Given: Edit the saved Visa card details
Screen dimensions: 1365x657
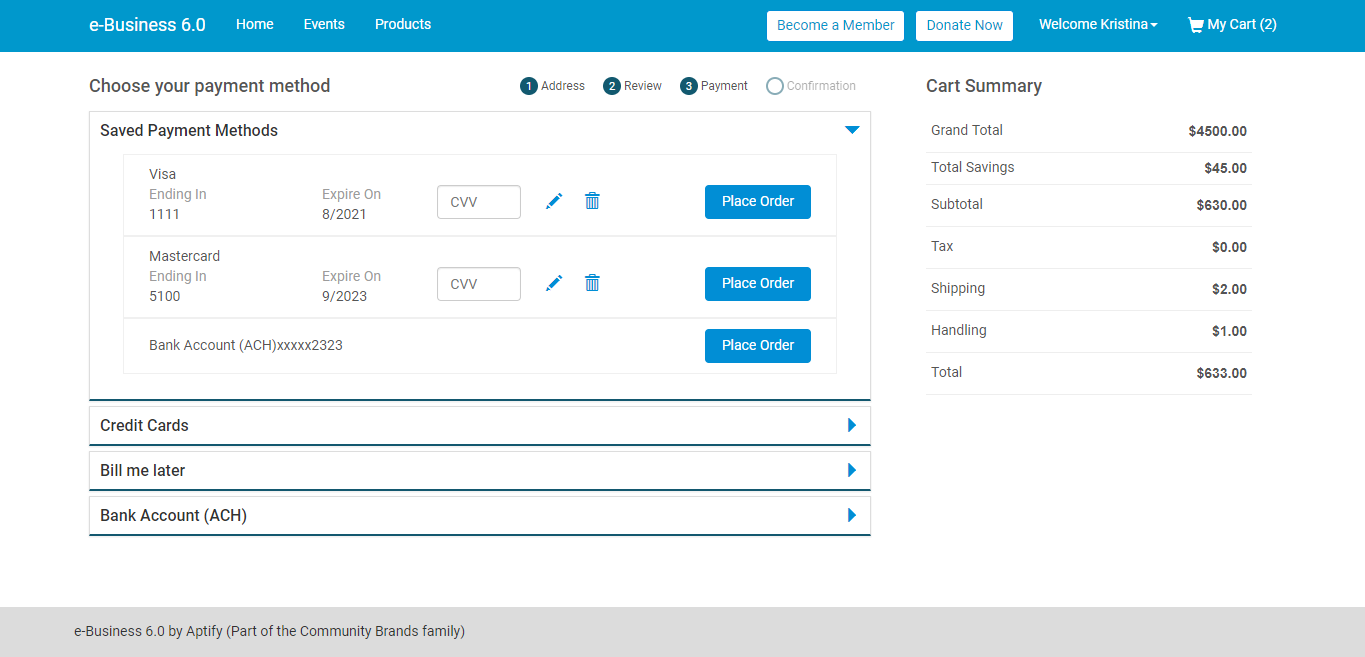Looking at the screenshot, I should click(553, 201).
